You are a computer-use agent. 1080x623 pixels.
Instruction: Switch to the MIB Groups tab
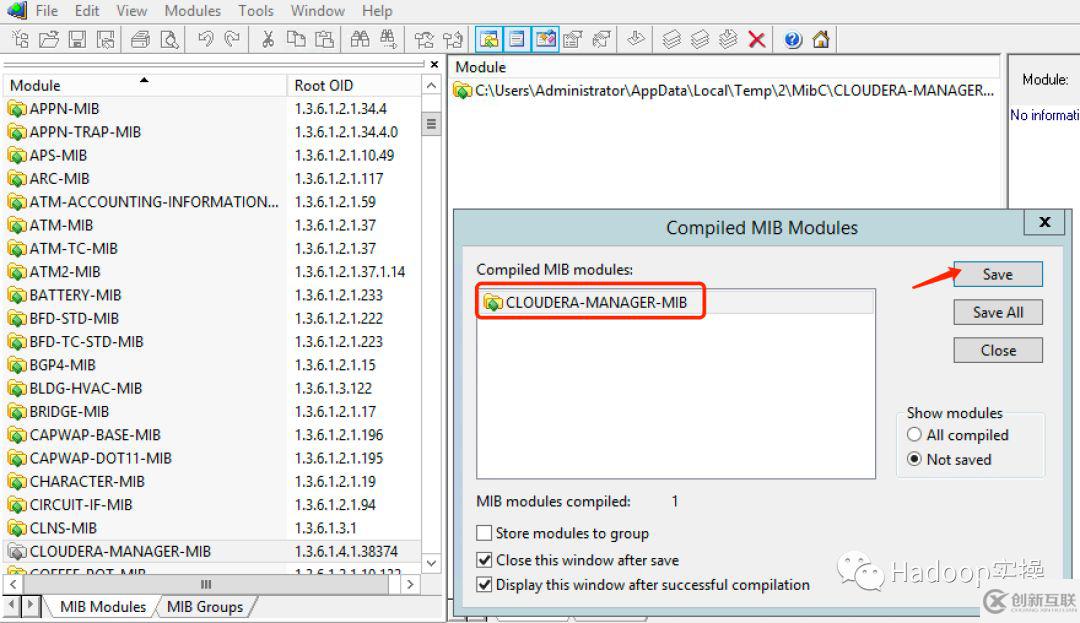coord(204,606)
